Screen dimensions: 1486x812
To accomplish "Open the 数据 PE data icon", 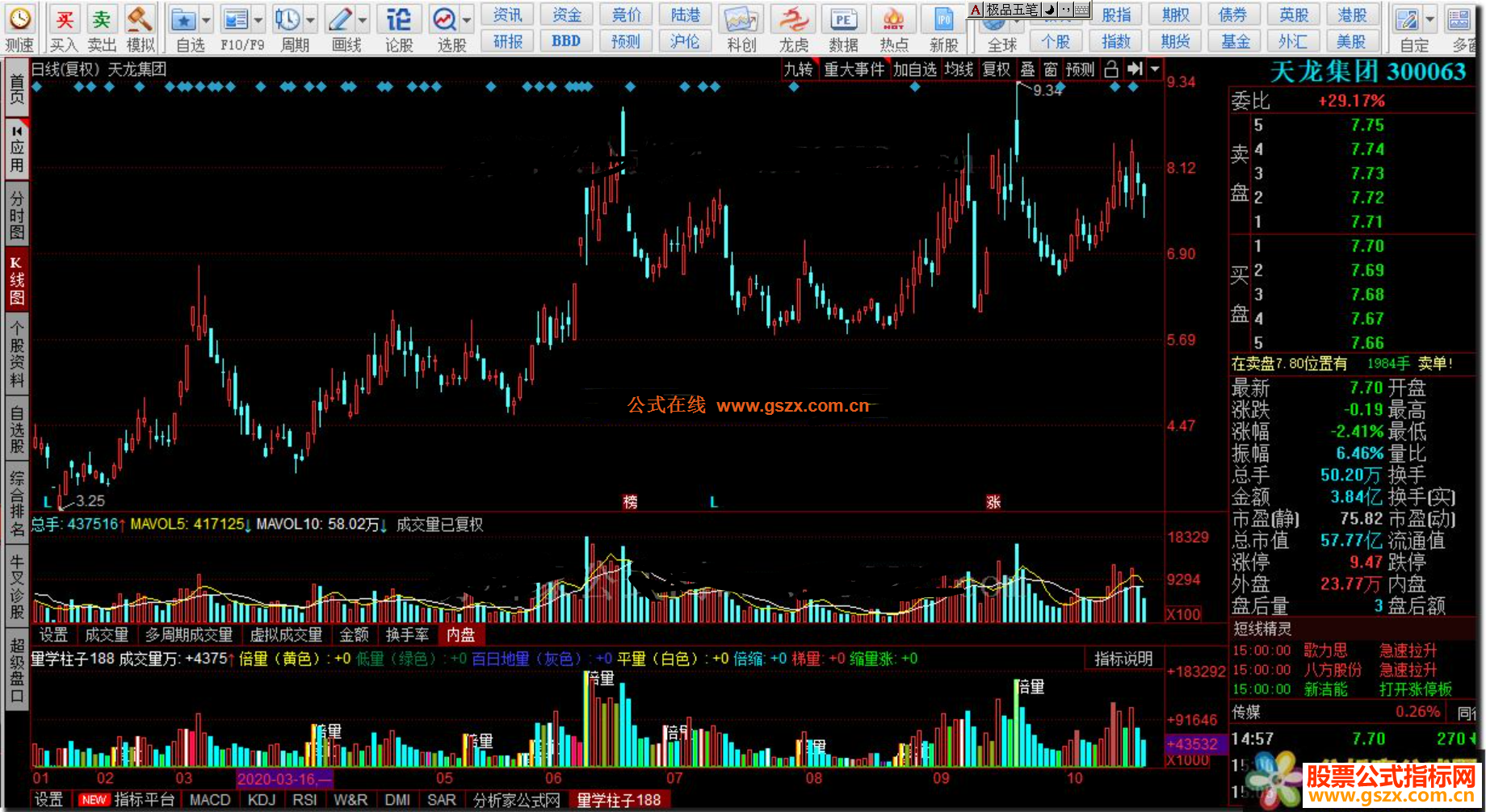I will [843, 19].
